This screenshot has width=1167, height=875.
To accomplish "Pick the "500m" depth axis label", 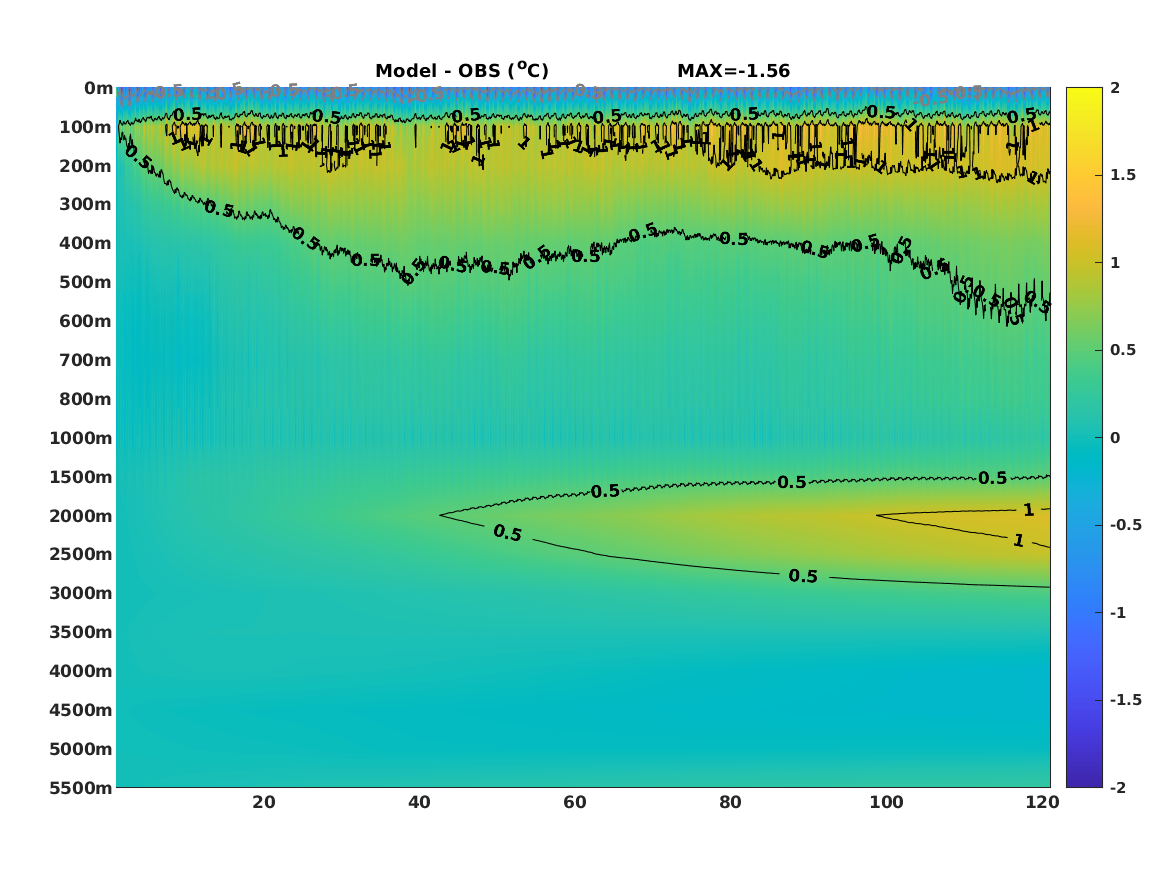I will (x=86, y=283).
